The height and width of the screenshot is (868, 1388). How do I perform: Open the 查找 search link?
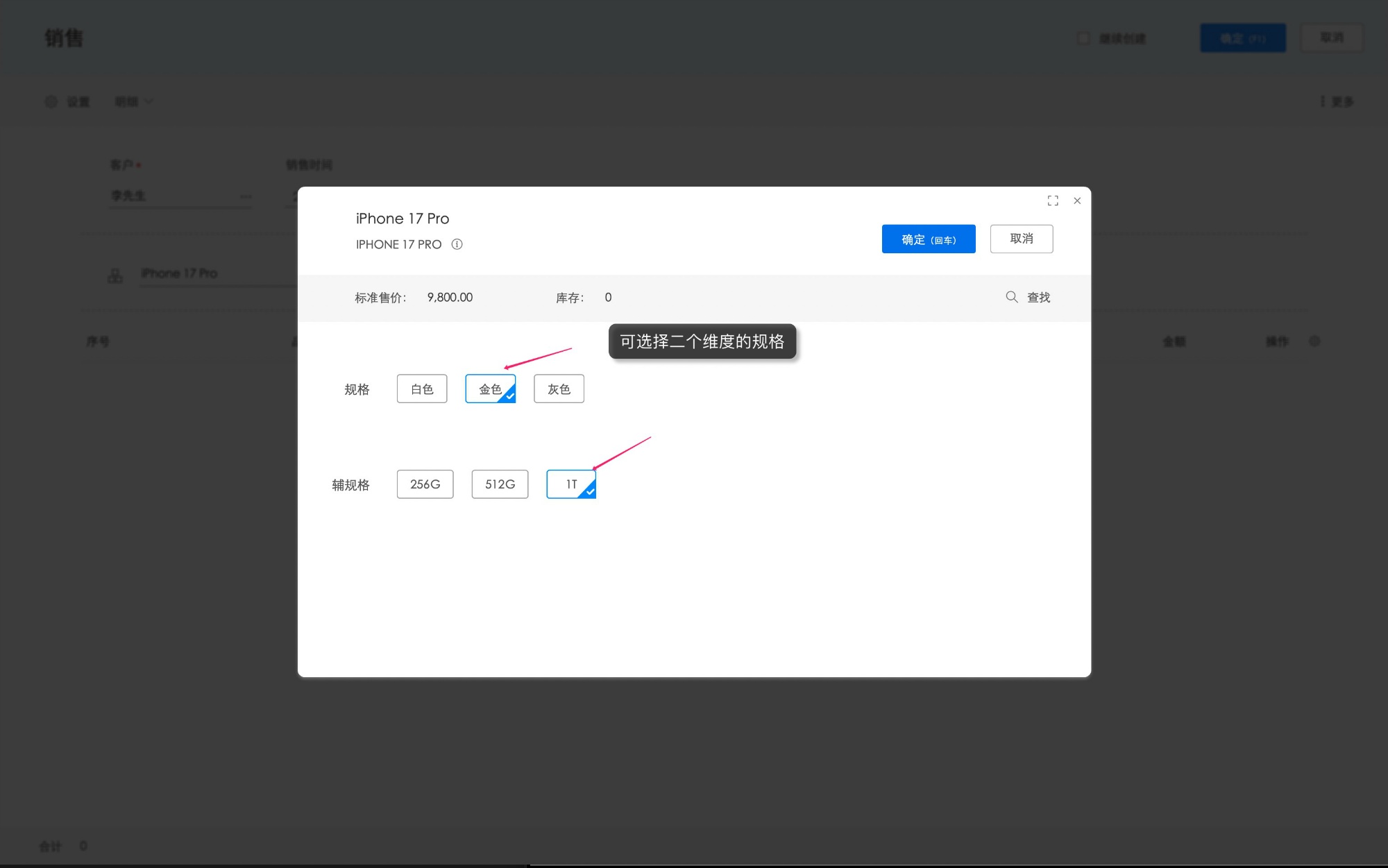1039,297
